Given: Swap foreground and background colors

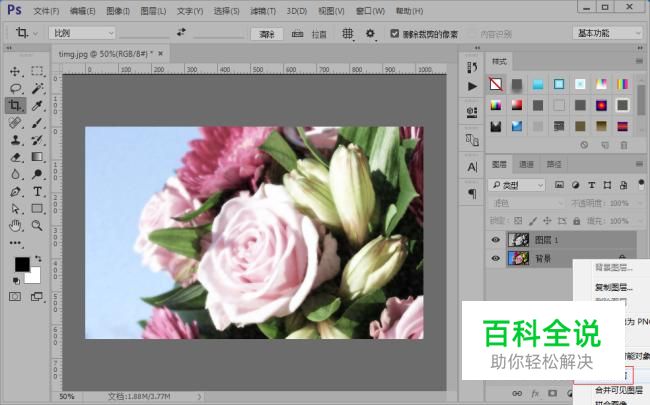Looking at the screenshot, I should pos(38,259).
